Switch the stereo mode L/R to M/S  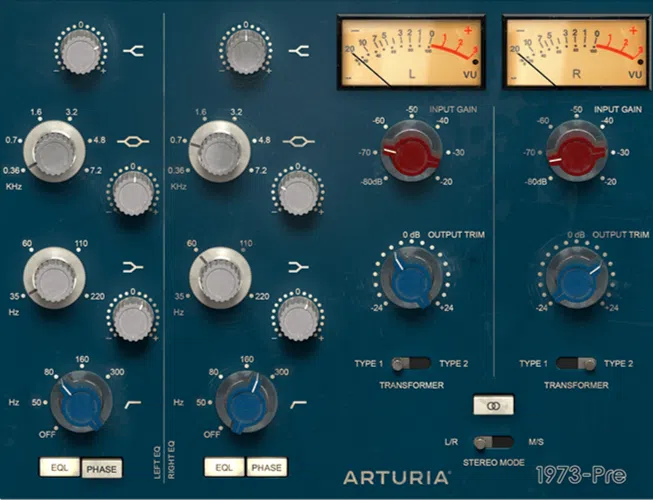[489, 441]
